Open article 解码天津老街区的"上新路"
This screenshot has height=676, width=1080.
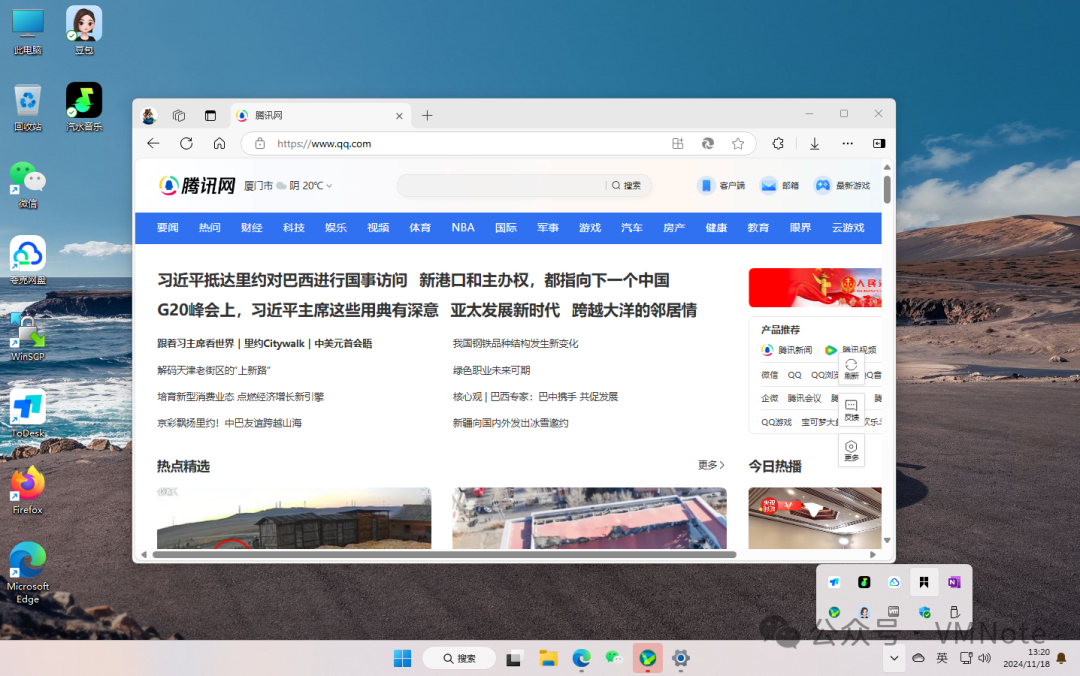pos(214,370)
